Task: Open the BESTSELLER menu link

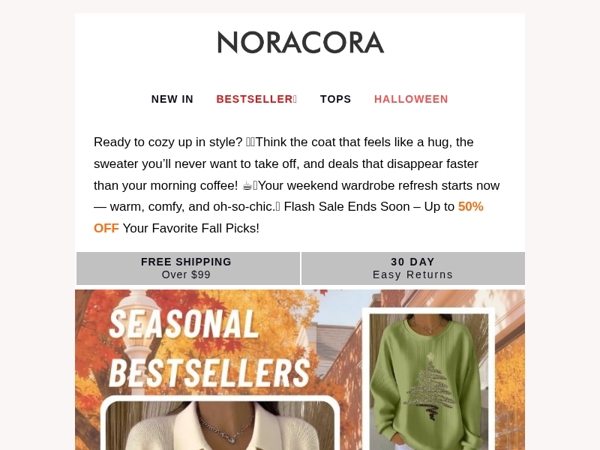Action: click(256, 99)
